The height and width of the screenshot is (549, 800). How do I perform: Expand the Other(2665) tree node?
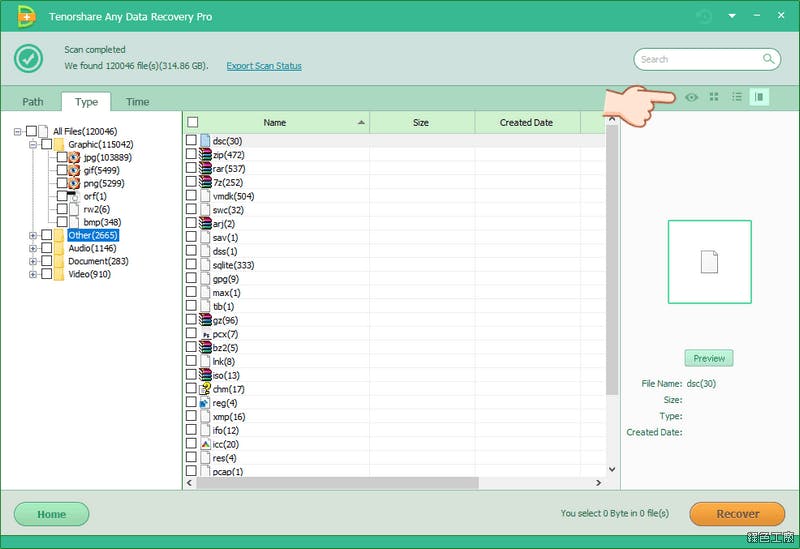coord(33,235)
